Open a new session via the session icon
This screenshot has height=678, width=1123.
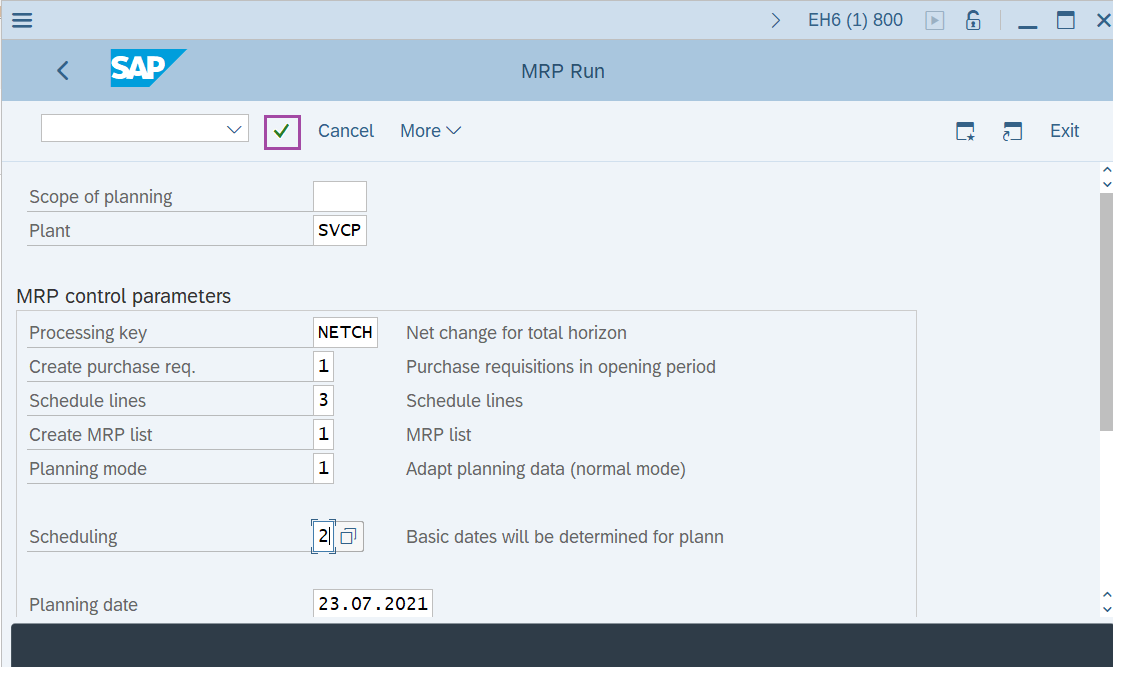click(x=1012, y=130)
